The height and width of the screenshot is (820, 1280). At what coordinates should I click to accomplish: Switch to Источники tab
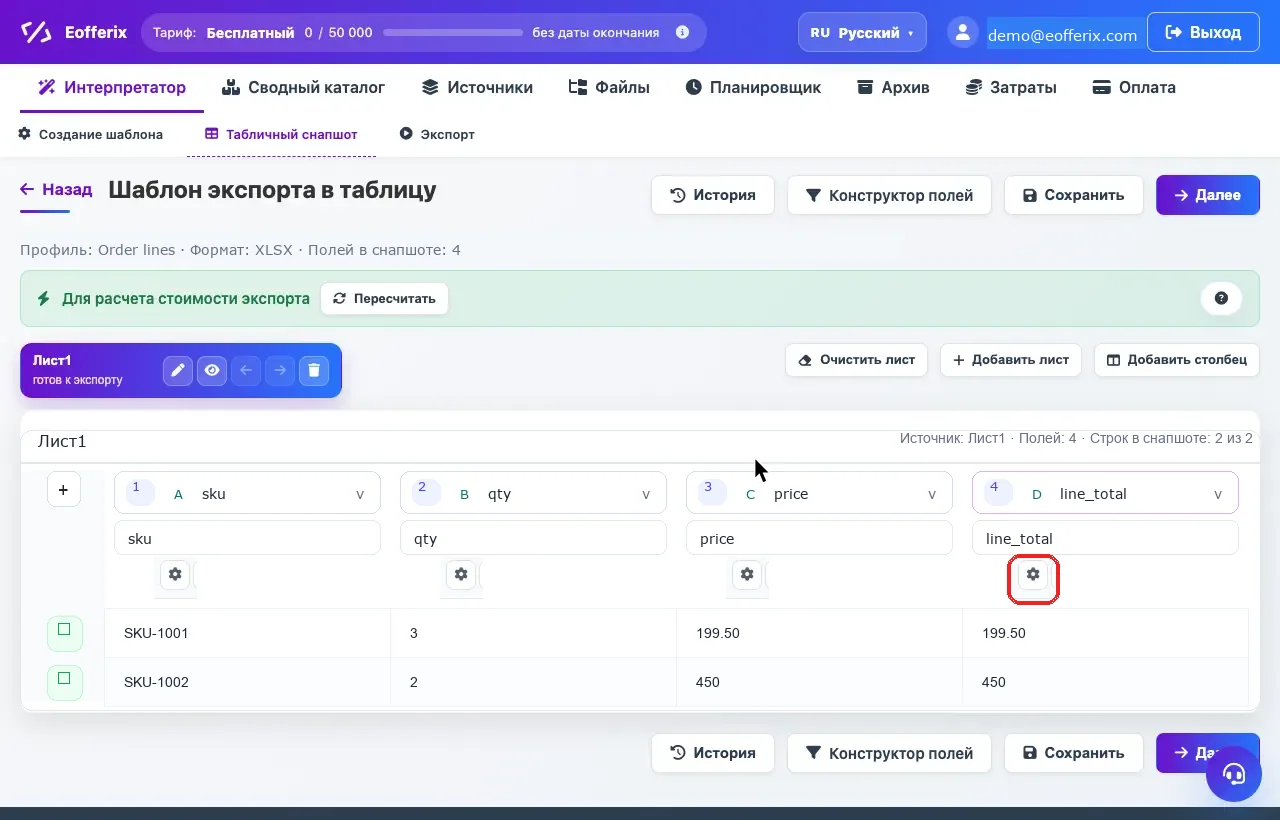click(x=477, y=87)
